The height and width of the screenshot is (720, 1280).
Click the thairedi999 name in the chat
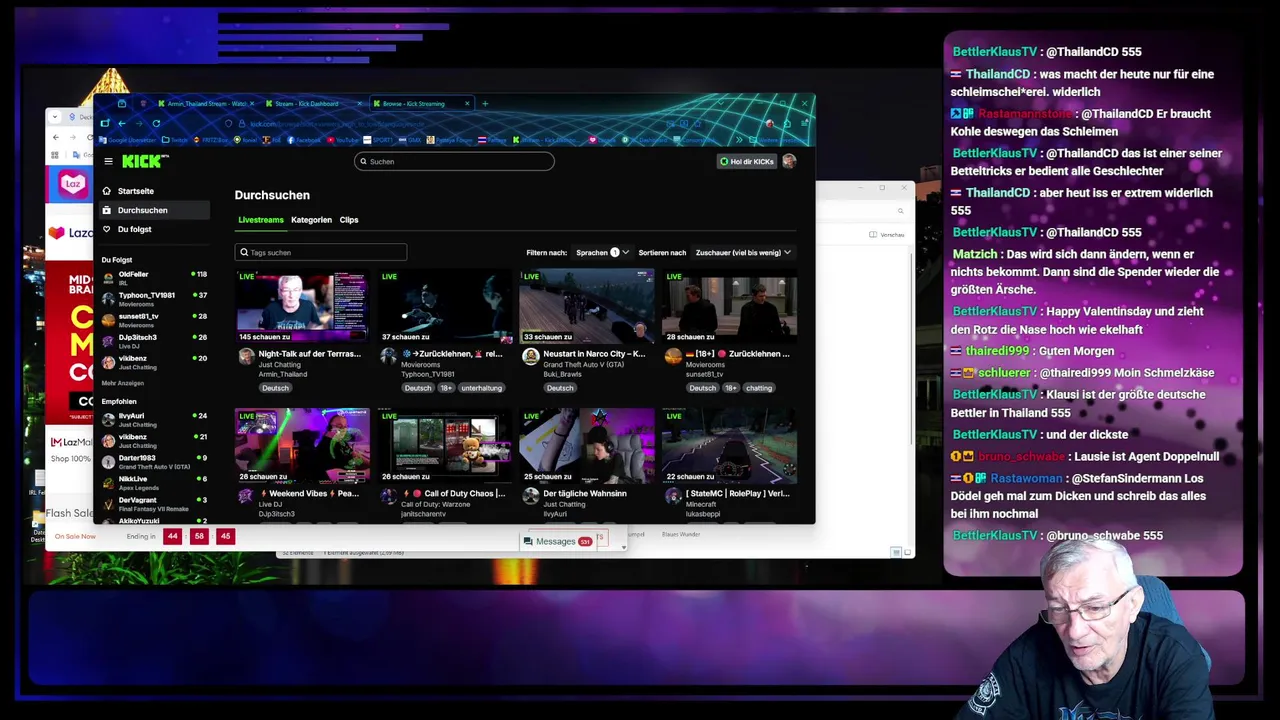tap(997, 351)
